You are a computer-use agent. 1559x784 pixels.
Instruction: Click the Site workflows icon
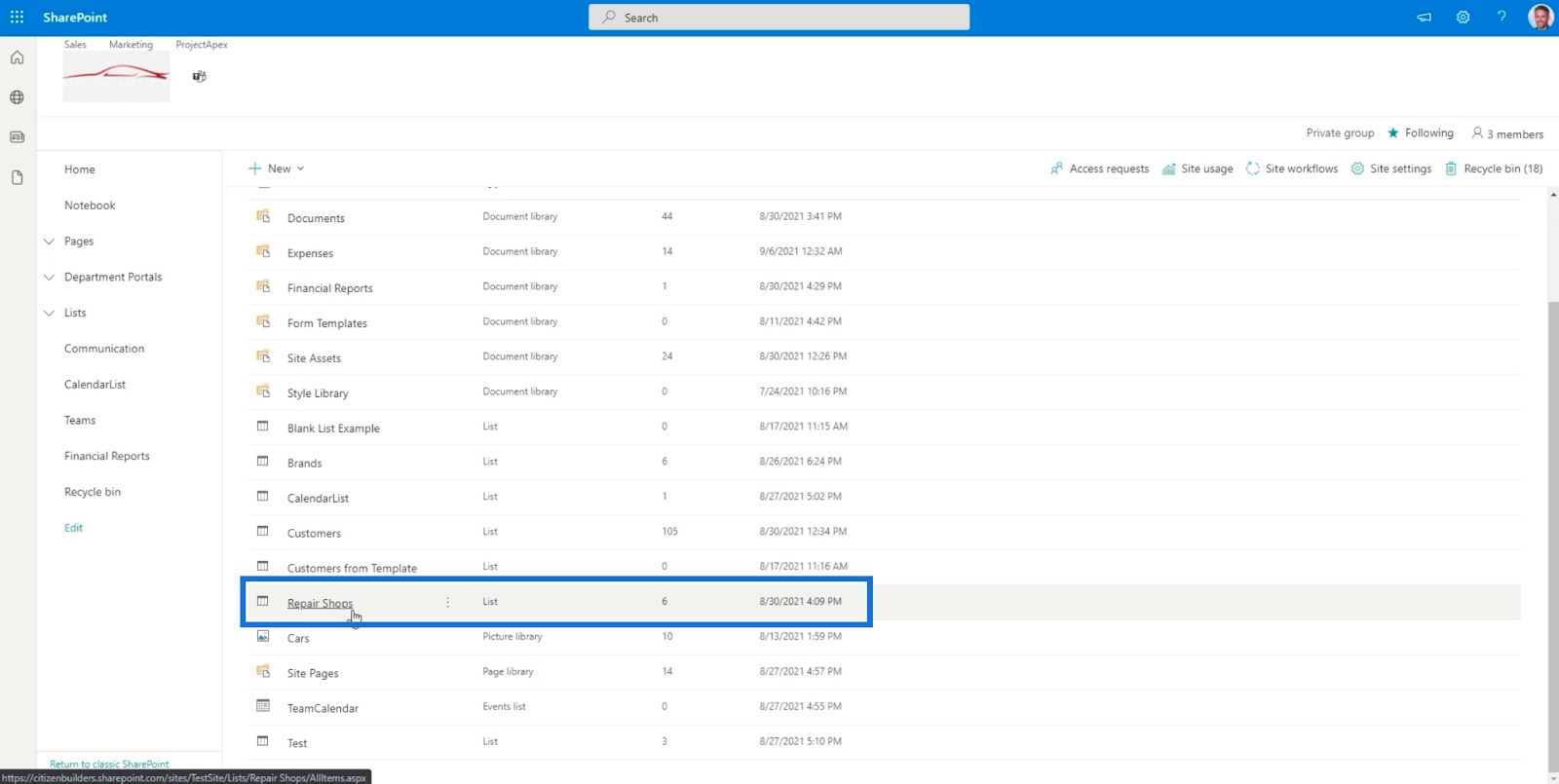point(1253,168)
